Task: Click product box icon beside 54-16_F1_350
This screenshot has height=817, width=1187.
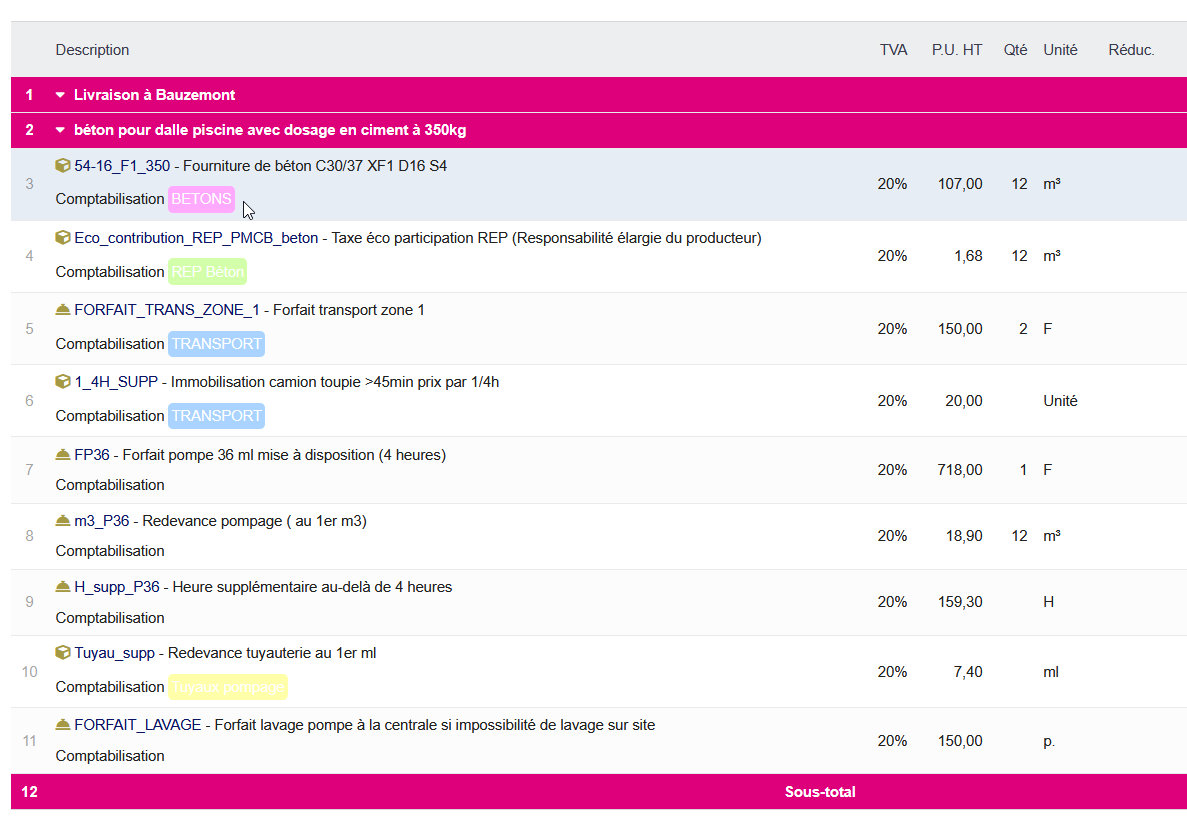Action: pyautogui.click(x=63, y=165)
